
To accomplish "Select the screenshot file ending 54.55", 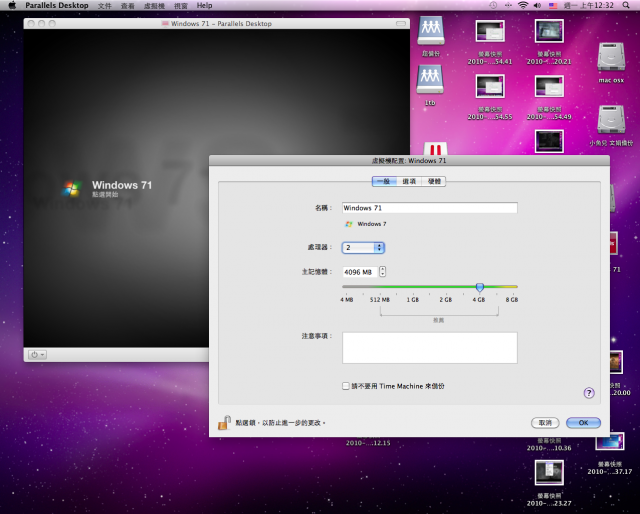I will coord(490,86).
